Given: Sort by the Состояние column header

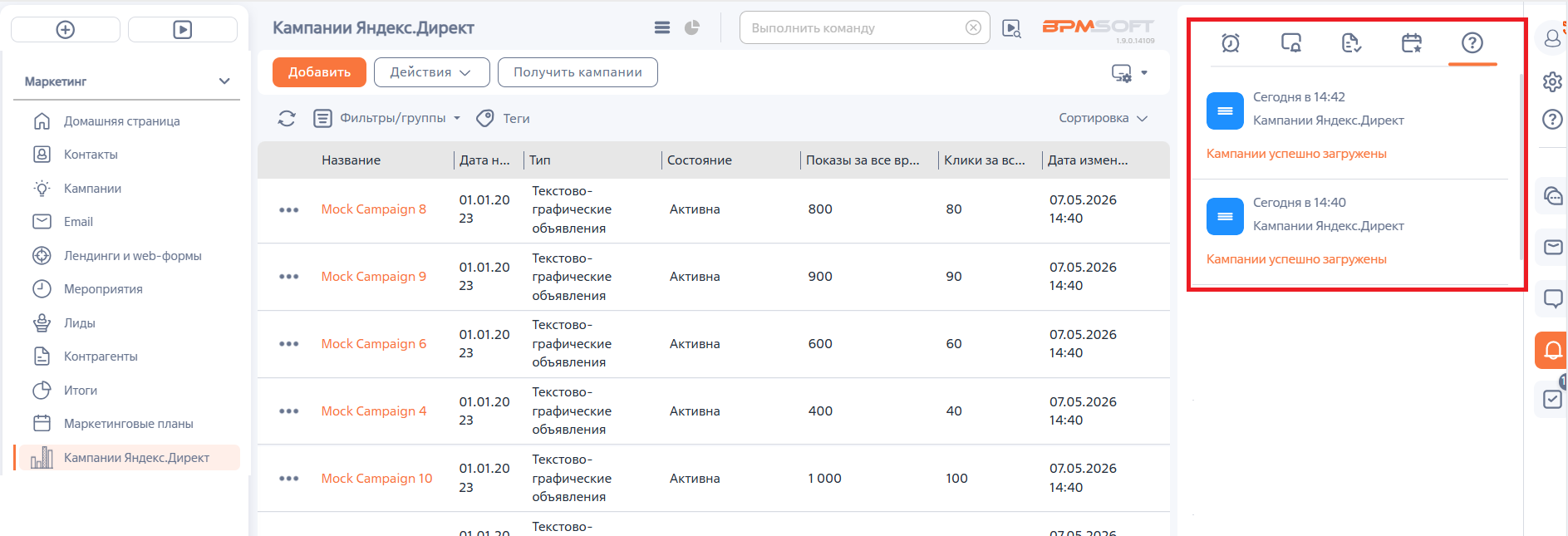Looking at the screenshot, I should [700, 160].
